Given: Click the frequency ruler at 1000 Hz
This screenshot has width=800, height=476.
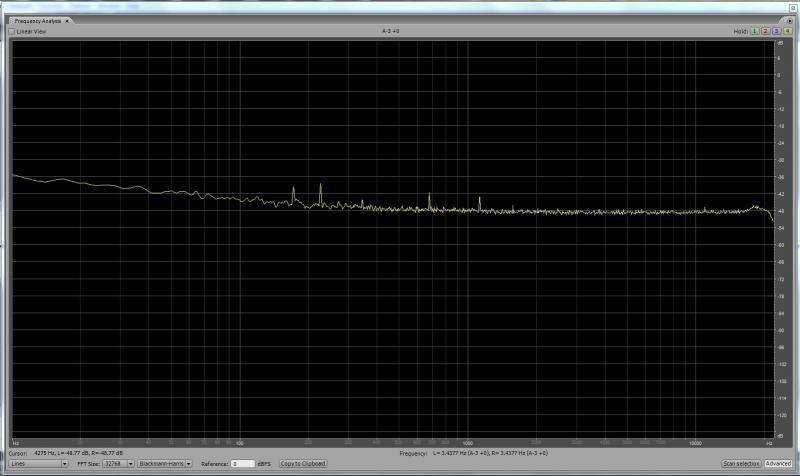Looking at the screenshot, I should point(467,441).
